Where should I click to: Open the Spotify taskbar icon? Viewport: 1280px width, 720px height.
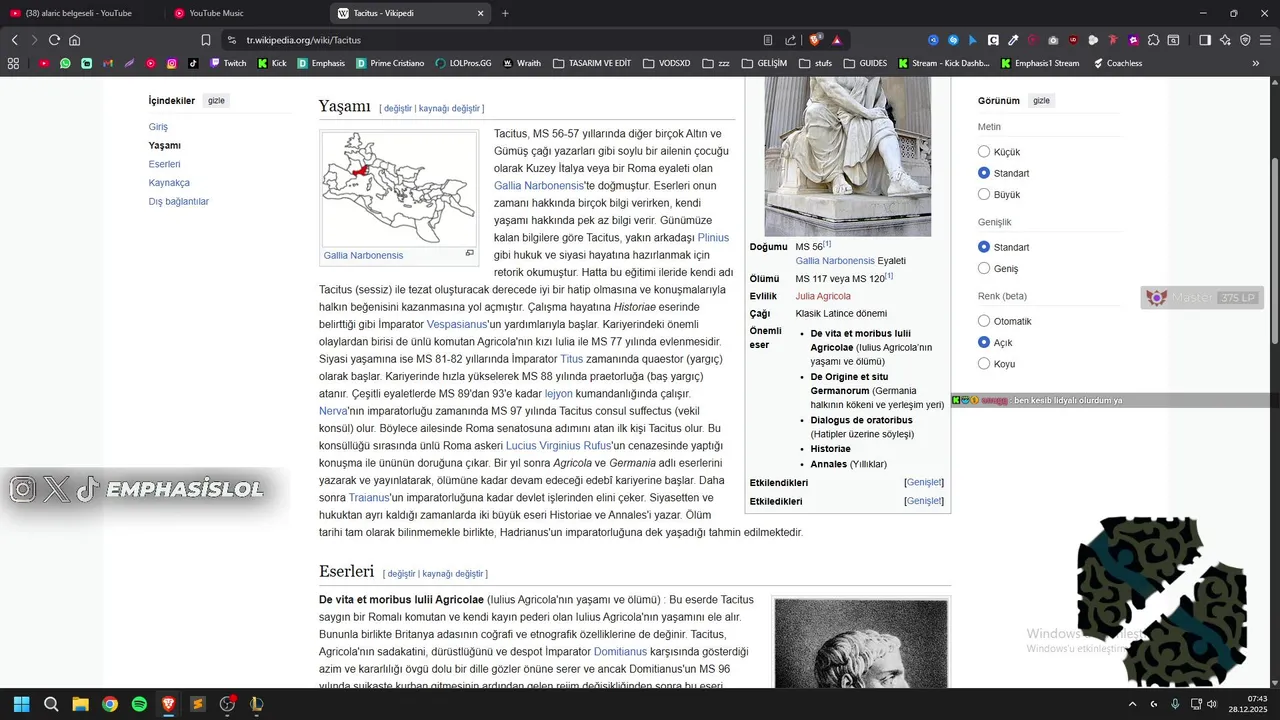point(139,704)
